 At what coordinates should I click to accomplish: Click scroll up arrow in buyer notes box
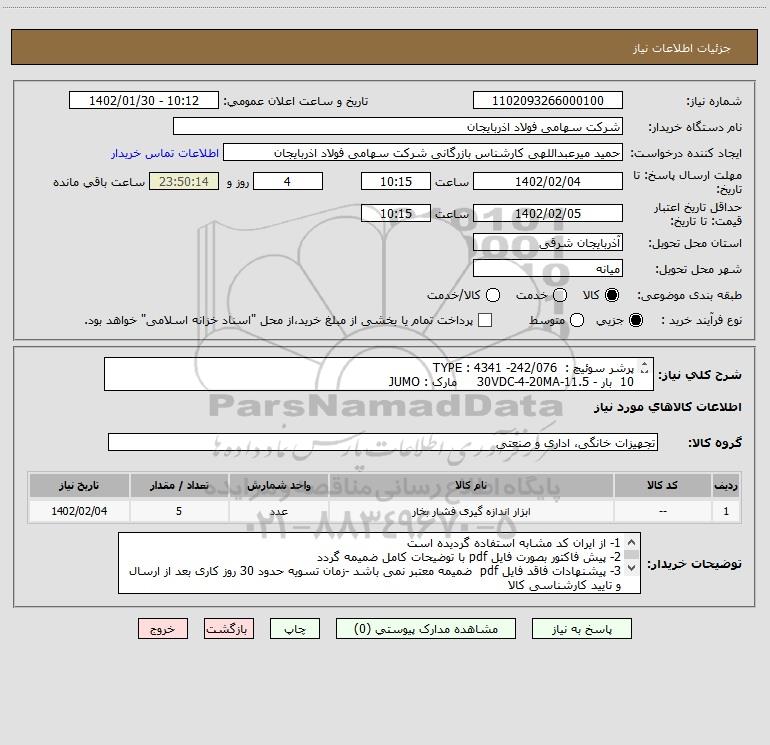click(632, 543)
